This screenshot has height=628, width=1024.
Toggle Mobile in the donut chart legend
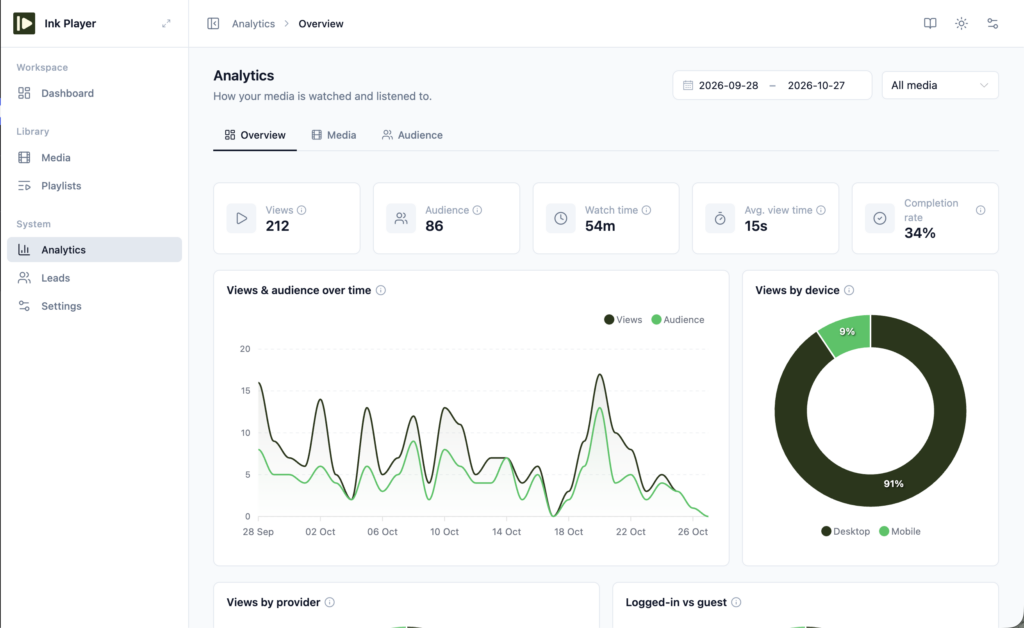(900, 531)
